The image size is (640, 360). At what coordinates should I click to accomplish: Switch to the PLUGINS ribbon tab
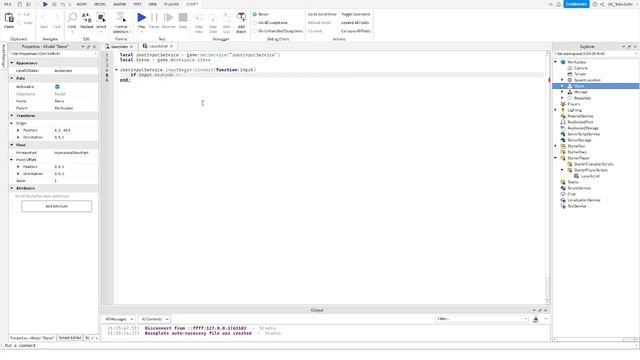coord(171,4)
